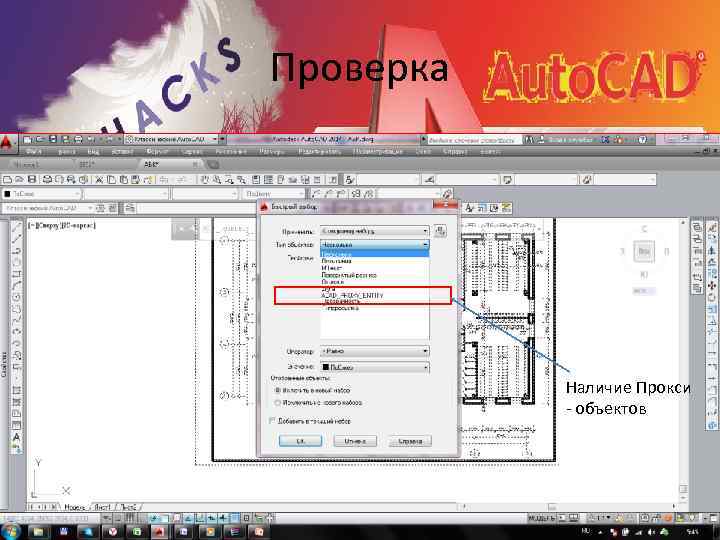720x540 pixels.
Task: Open File Explorer from taskbar
Action: coord(39,532)
